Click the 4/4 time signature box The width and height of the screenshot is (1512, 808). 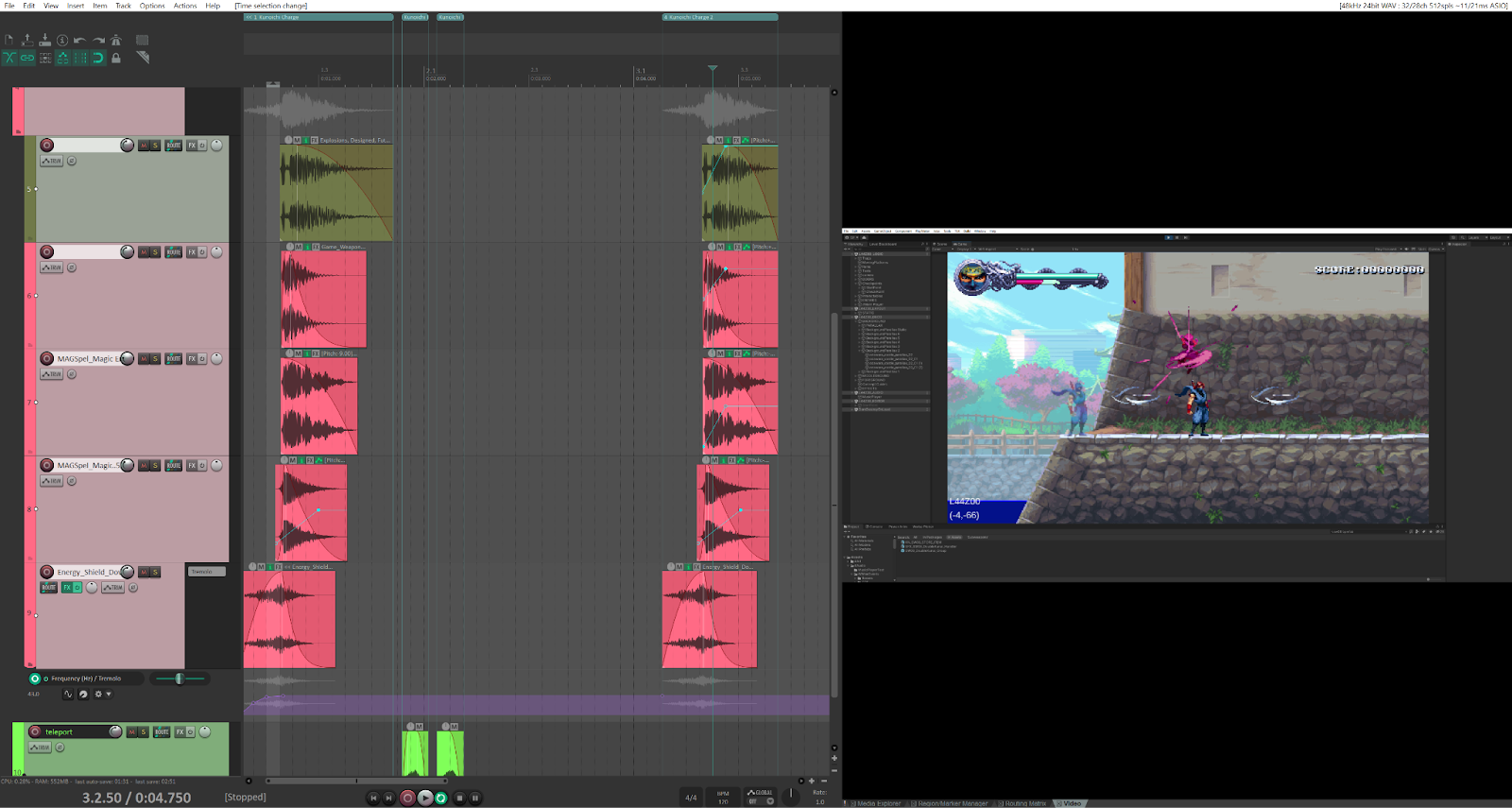tap(691, 798)
